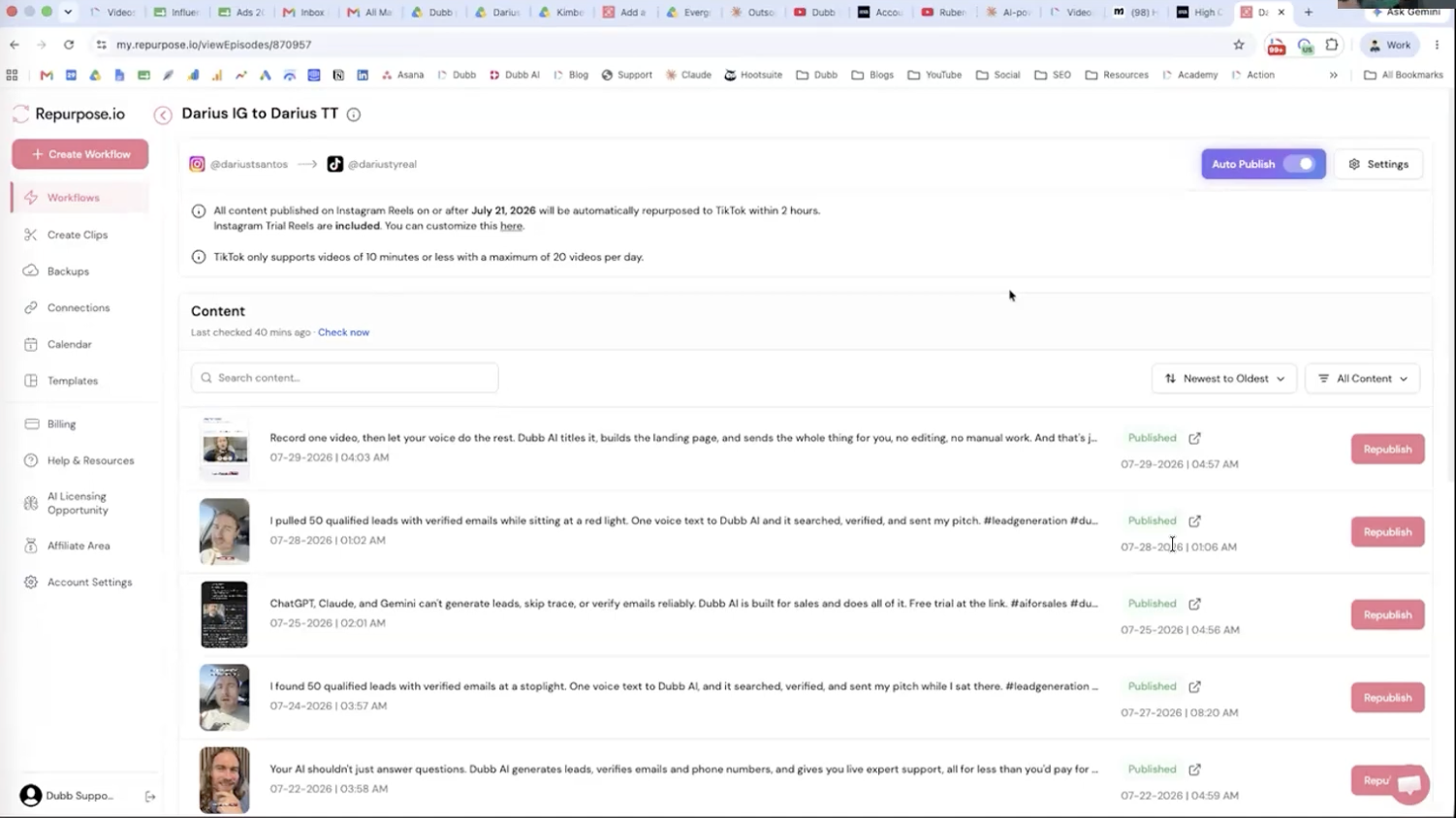Click the Check now link
The image size is (1456, 818).
point(343,332)
